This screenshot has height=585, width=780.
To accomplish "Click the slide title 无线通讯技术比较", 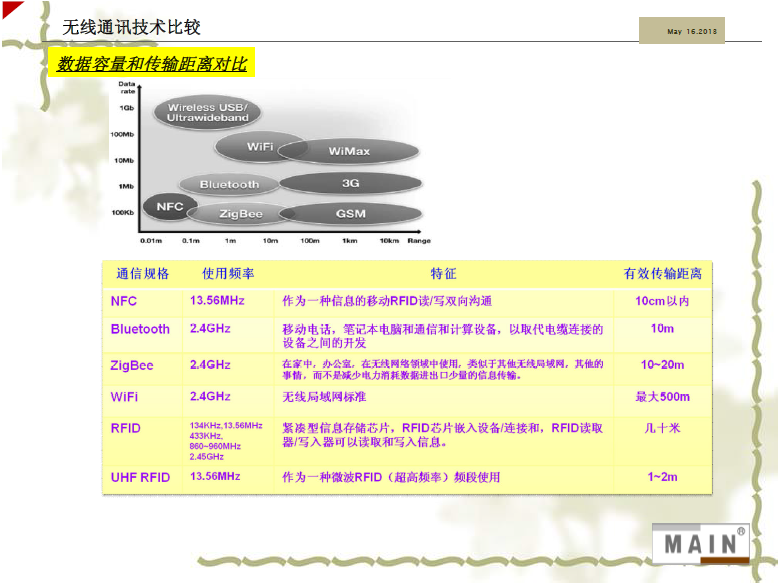I will point(131,27).
